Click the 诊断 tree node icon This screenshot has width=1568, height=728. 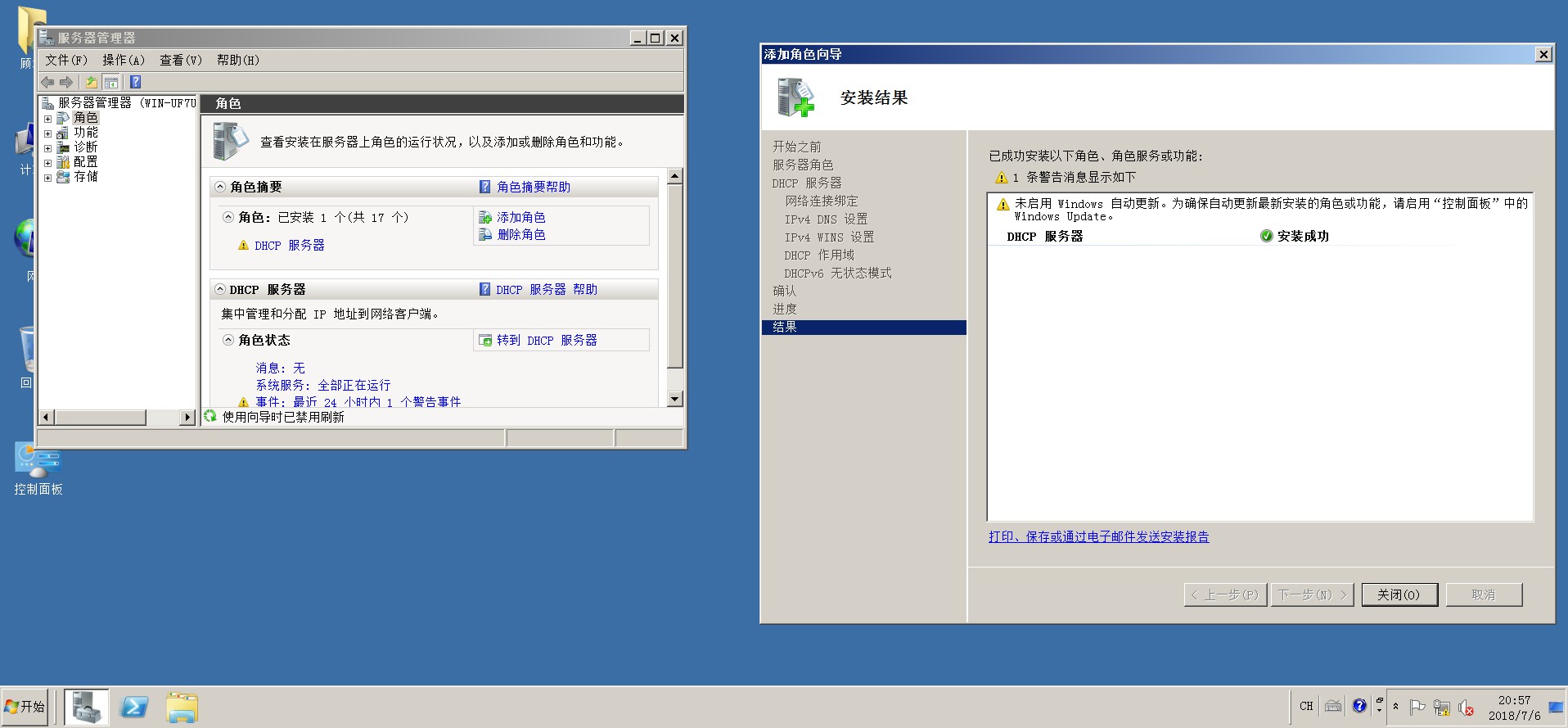[x=63, y=147]
